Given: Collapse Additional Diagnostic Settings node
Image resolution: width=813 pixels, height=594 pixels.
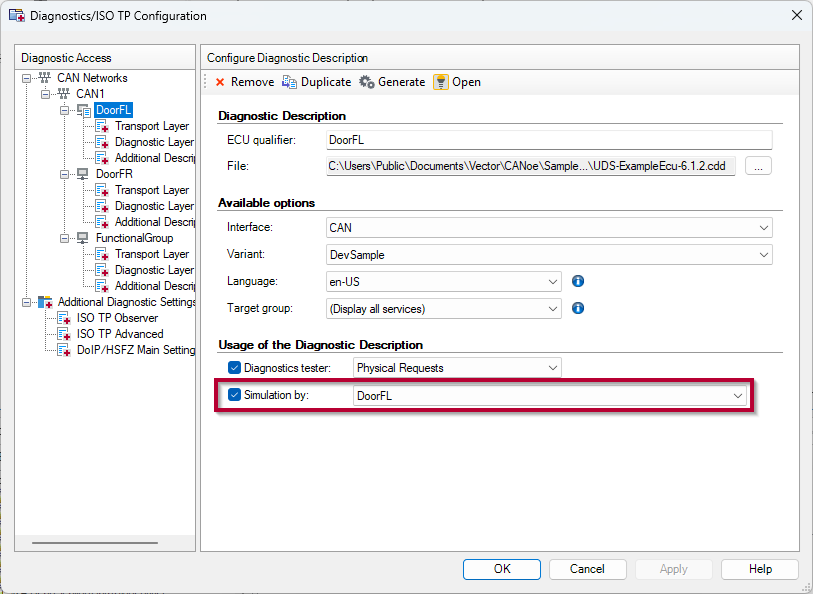Looking at the screenshot, I should coord(26,302).
